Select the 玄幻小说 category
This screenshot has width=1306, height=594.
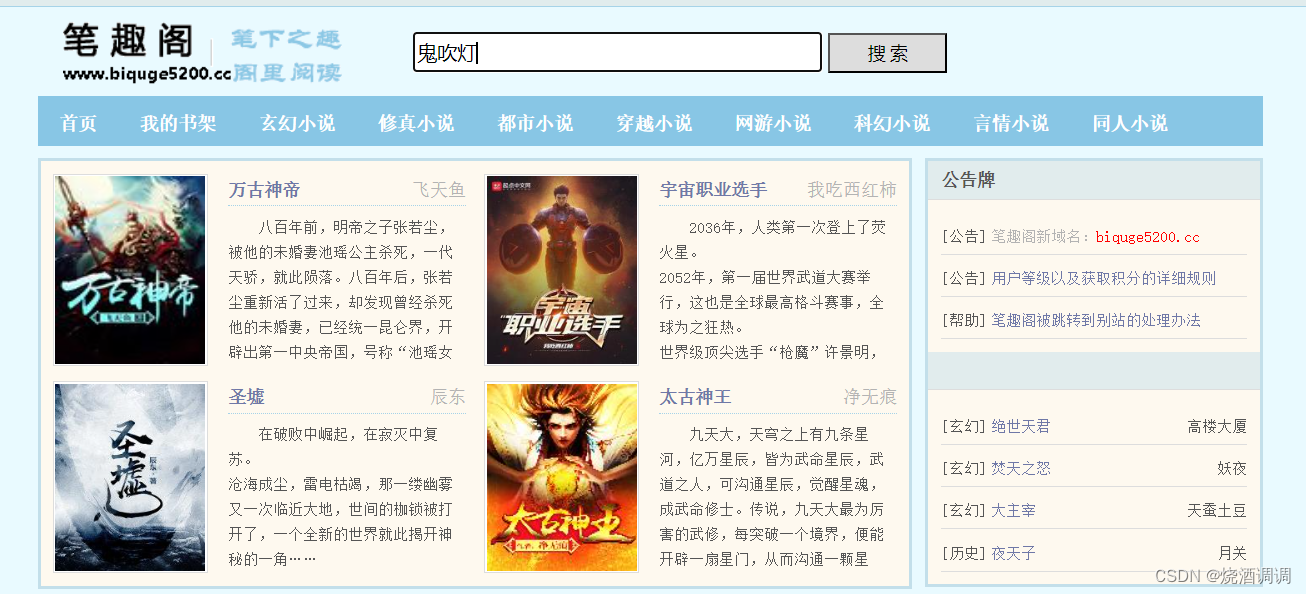tap(298, 123)
